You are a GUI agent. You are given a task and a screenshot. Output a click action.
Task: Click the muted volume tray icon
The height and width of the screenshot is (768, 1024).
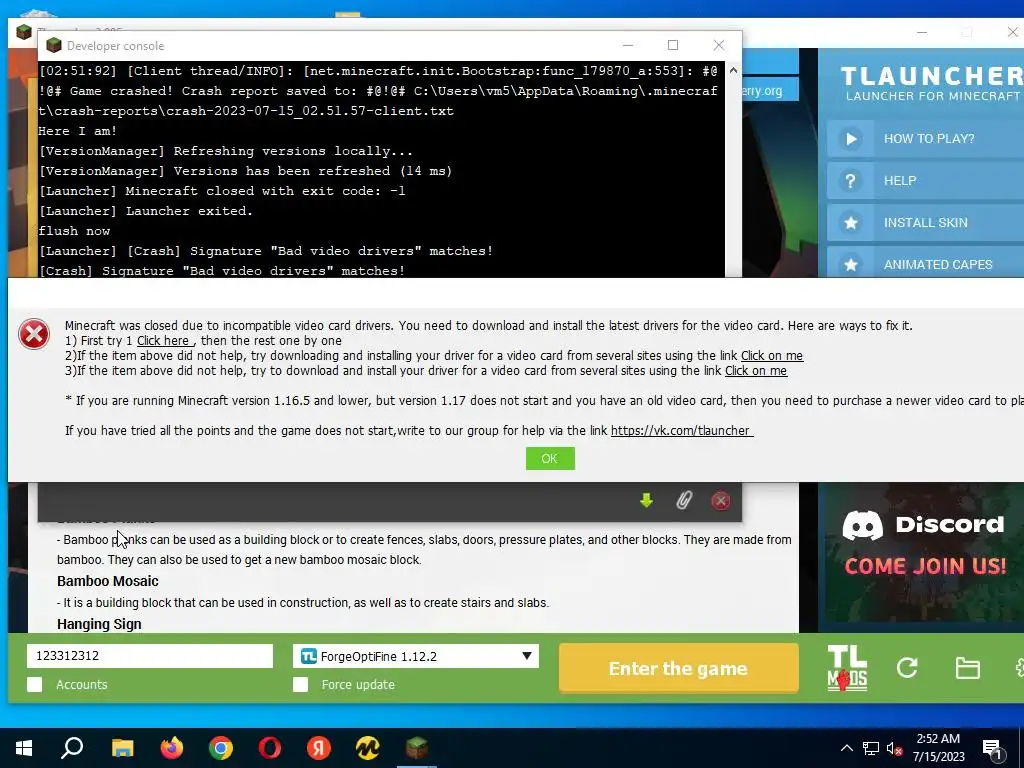coord(895,748)
